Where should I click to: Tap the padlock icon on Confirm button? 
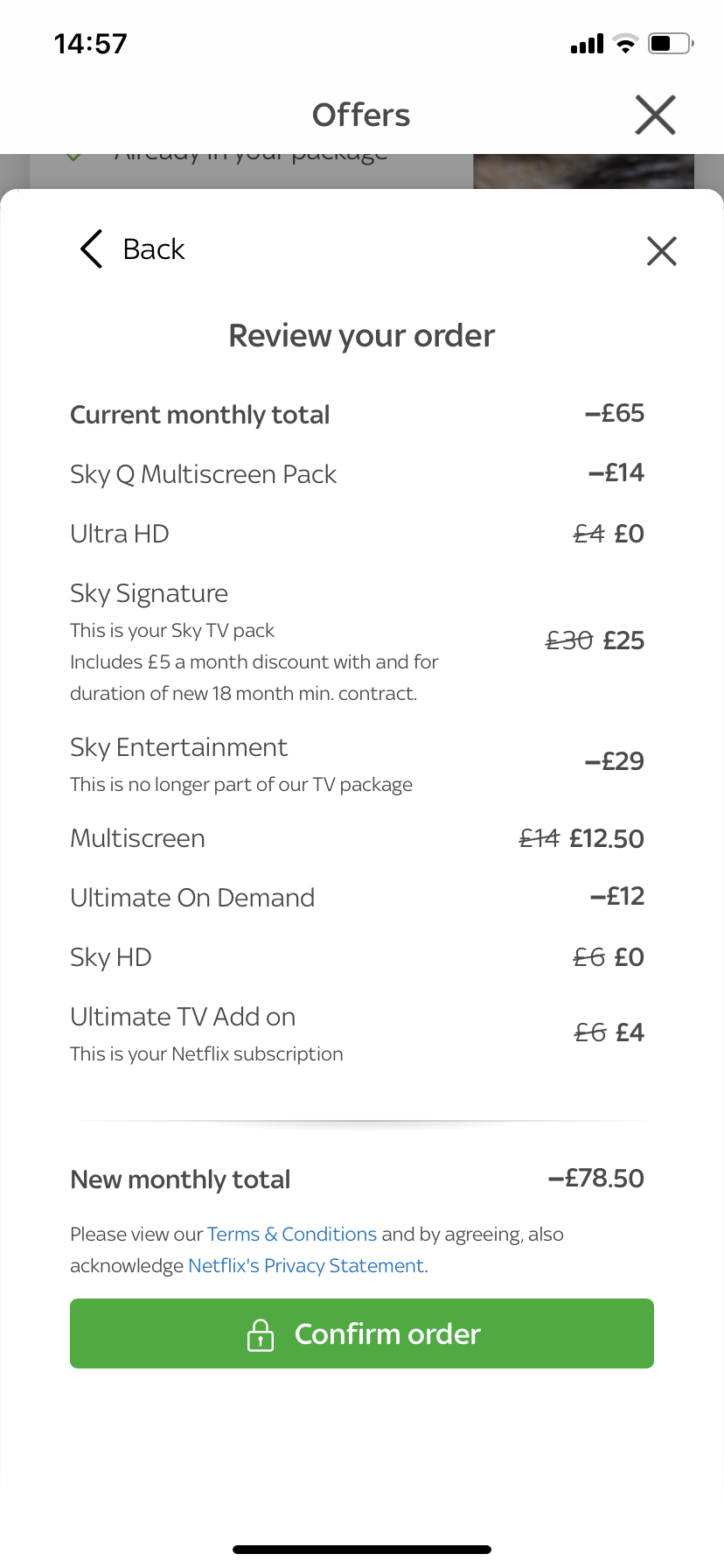(x=261, y=1334)
